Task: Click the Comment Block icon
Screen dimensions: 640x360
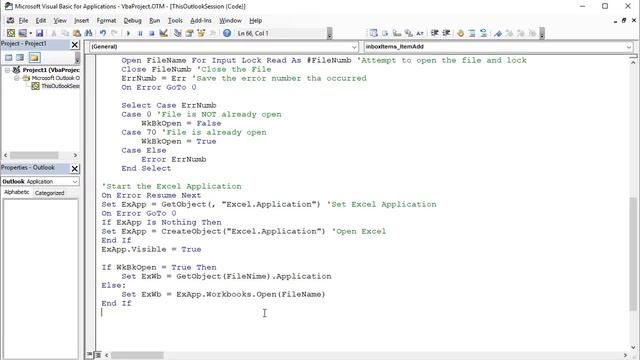Action: pyautogui.click(x=472, y=33)
